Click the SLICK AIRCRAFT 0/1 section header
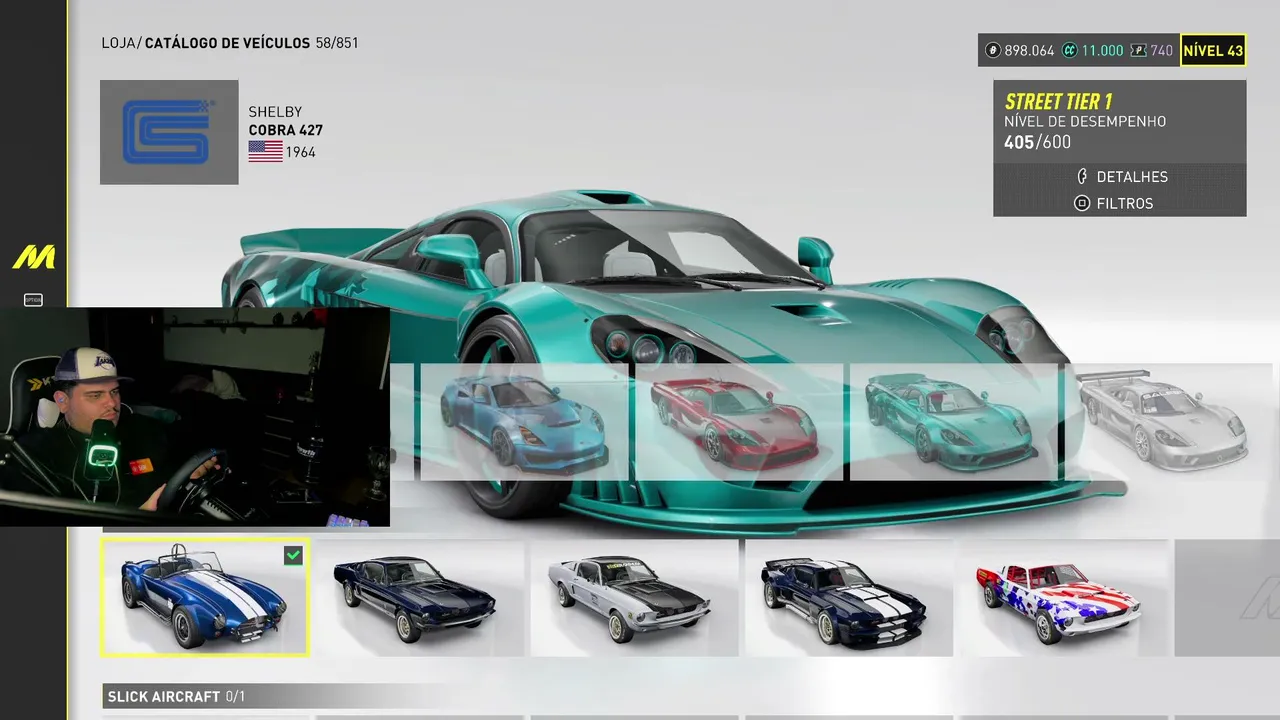The width and height of the screenshot is (1280, 720). [x=175, y=696]
